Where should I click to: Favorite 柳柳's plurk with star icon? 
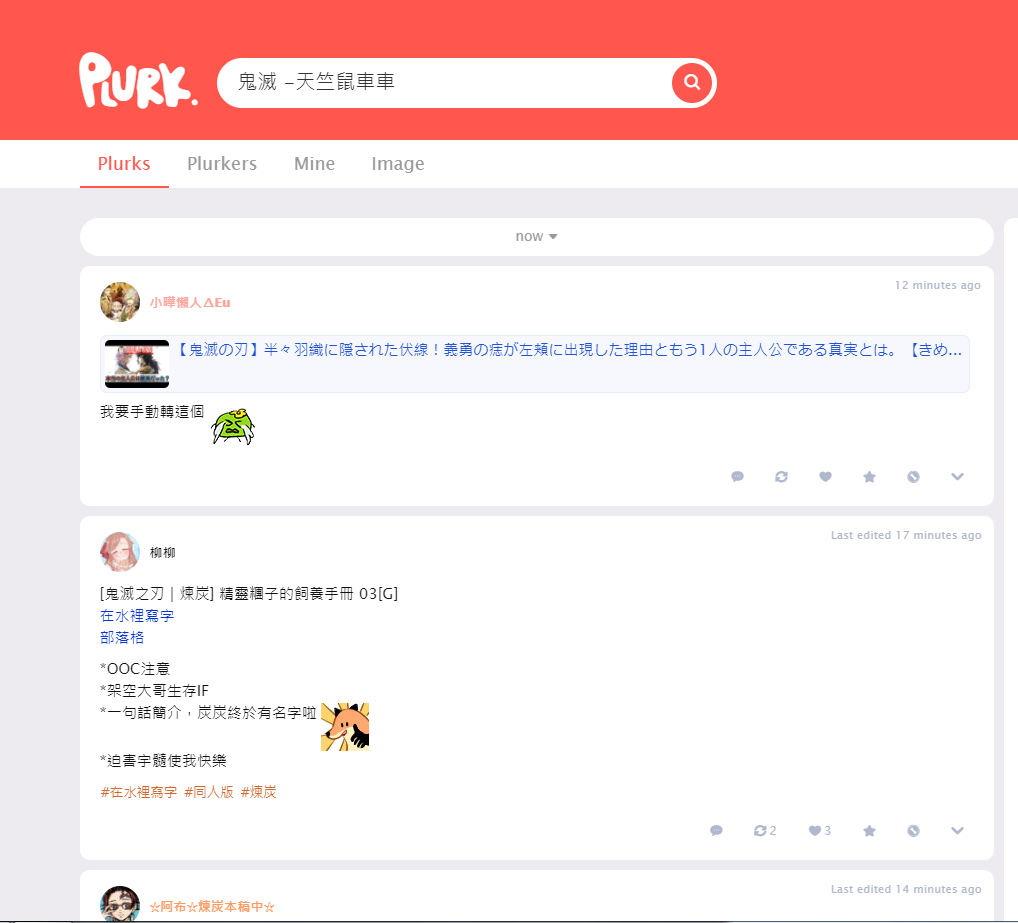tap(869, 830)
